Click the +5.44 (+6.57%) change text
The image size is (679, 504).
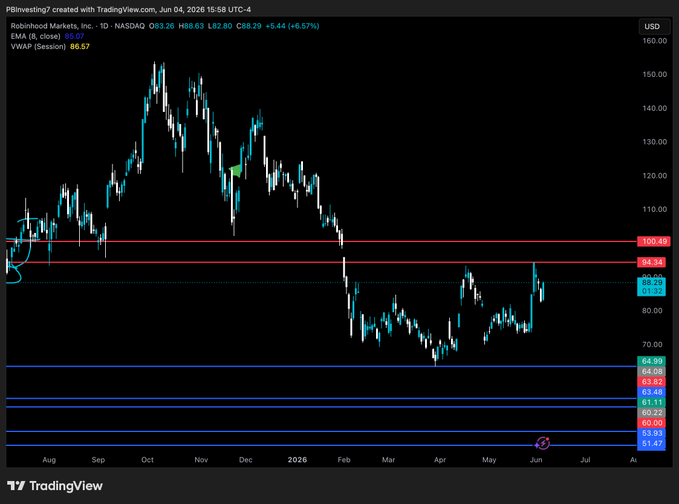tap(292, 26)
